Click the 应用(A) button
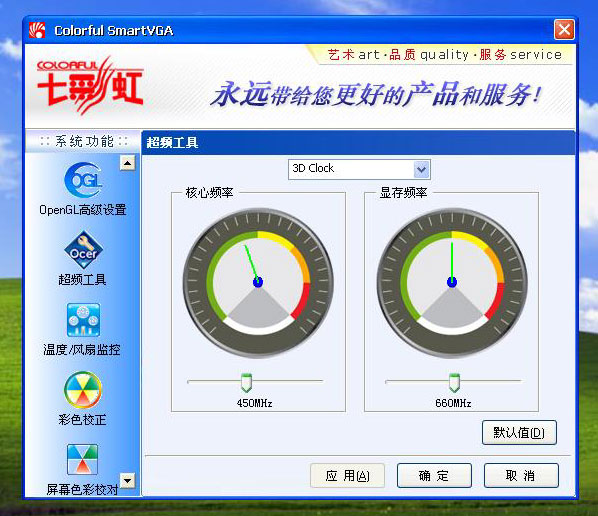598x516 pixels. pyautogui.click(x=347, y=476)
